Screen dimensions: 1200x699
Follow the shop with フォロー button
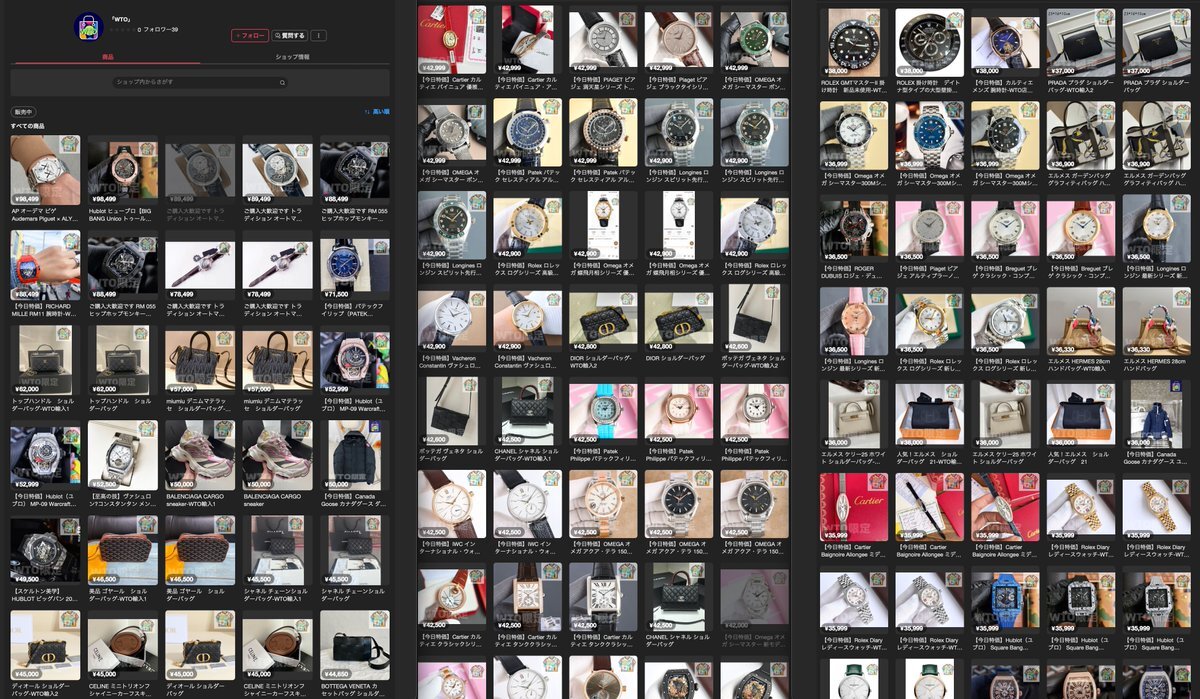tap(250, 35)
